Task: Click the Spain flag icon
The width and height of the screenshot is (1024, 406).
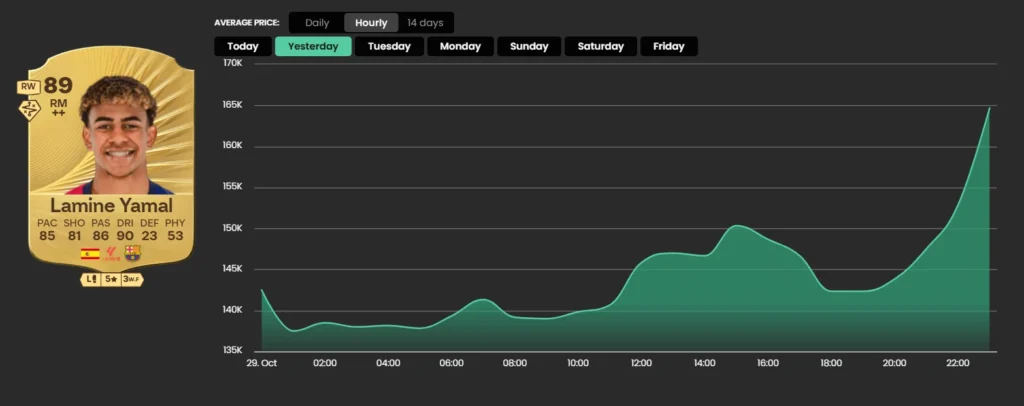Action: (x=90, y=254)
